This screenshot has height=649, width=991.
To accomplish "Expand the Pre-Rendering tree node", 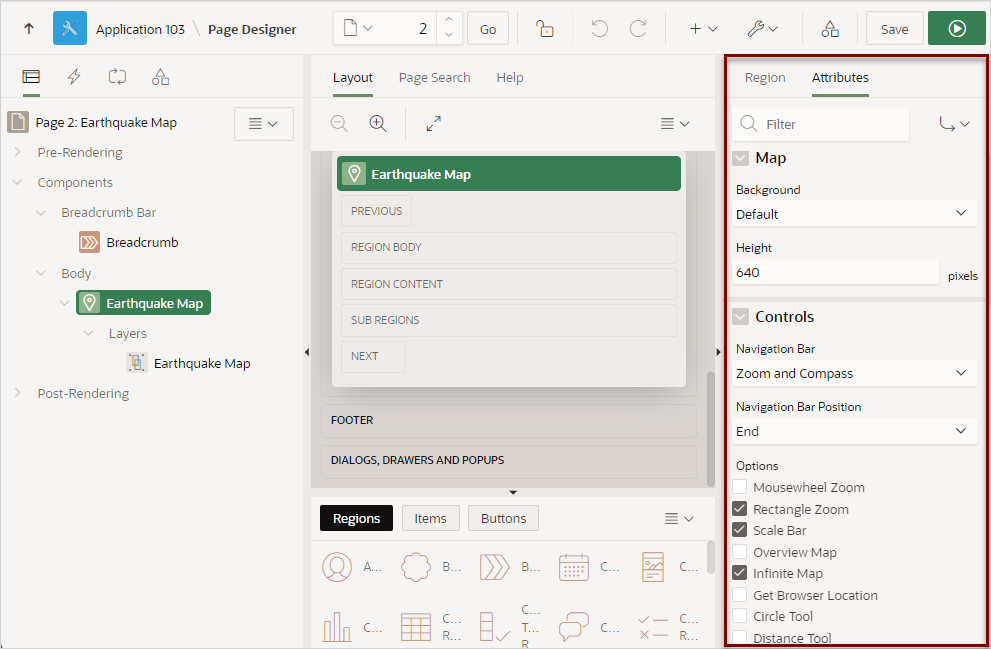I will [17, 152].
